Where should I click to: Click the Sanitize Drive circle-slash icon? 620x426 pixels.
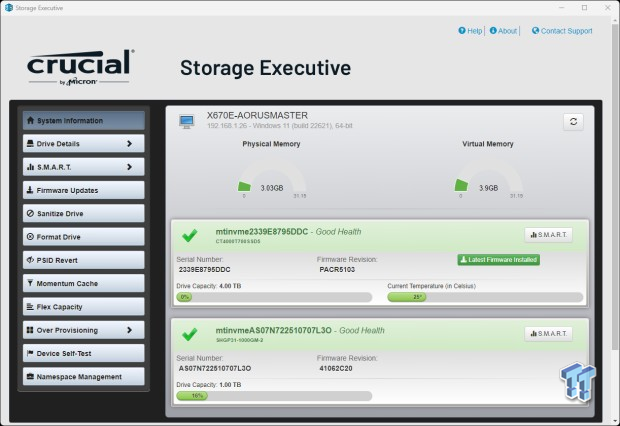(30, 214)
